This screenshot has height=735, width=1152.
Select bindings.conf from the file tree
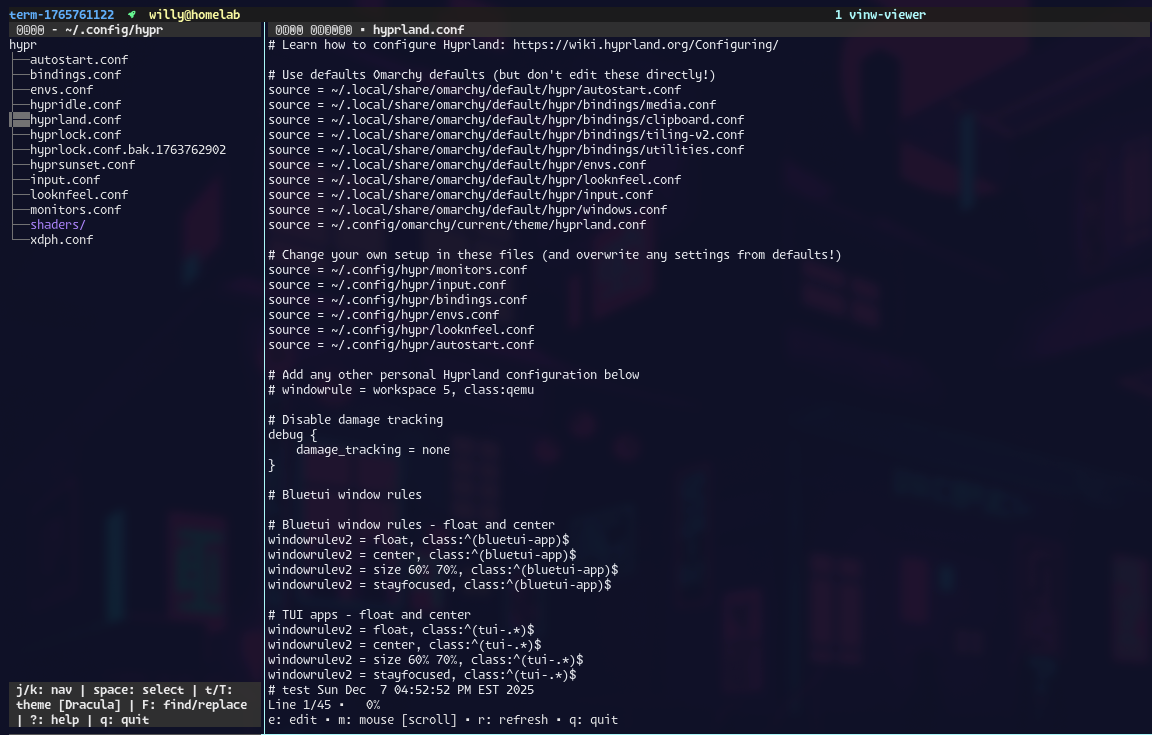(x=75, y=75)
